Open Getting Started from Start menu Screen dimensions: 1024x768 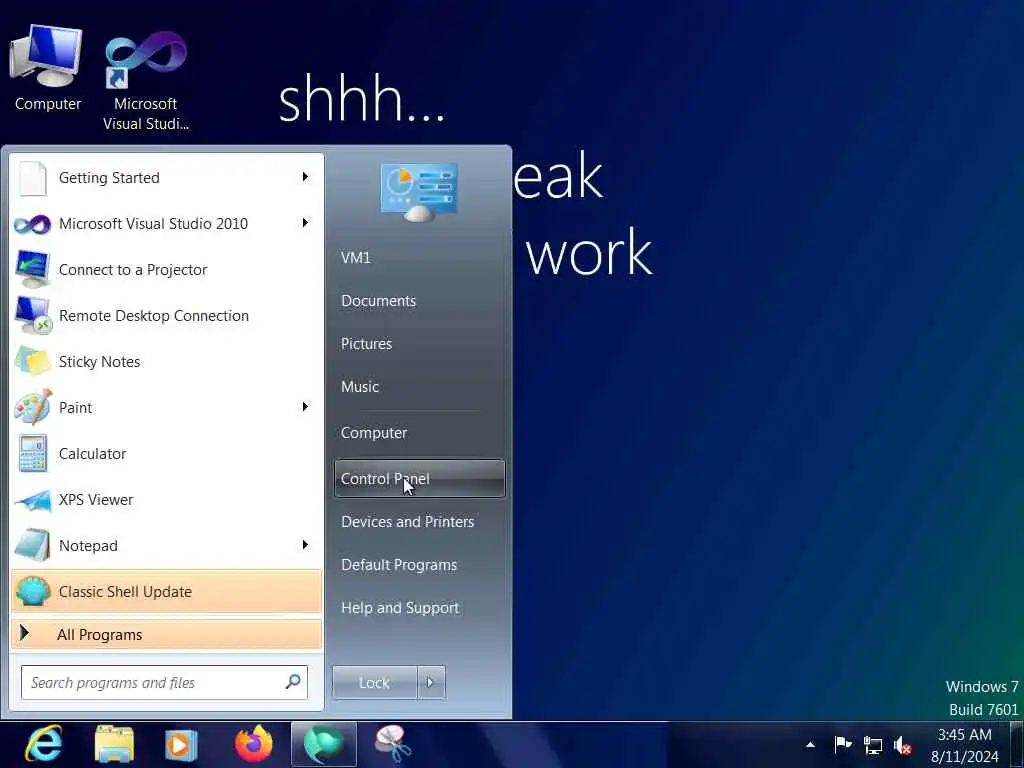(x=167, y=178)
